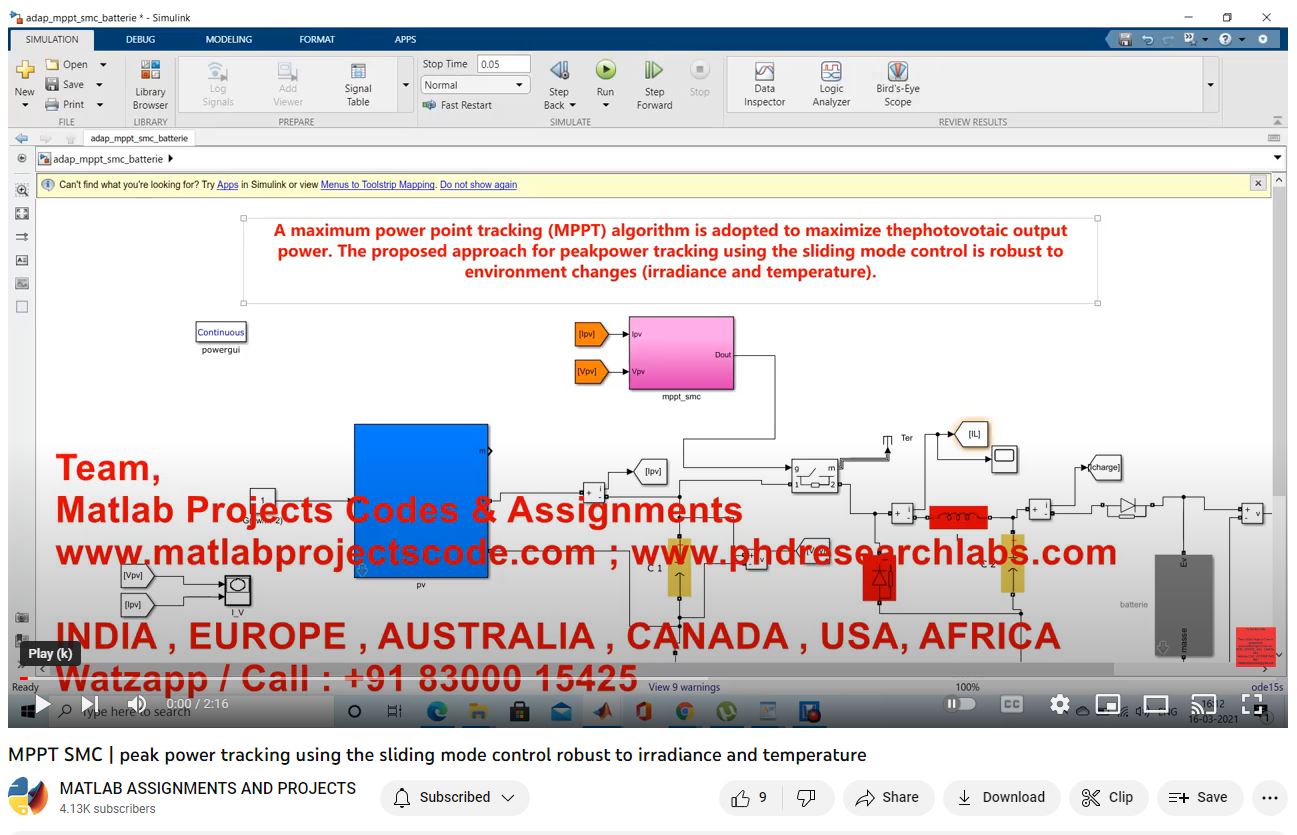The image size is (1297, 835).
Task: Open the Normal simulation mode dropdown
Action: [x=475, y=85]
